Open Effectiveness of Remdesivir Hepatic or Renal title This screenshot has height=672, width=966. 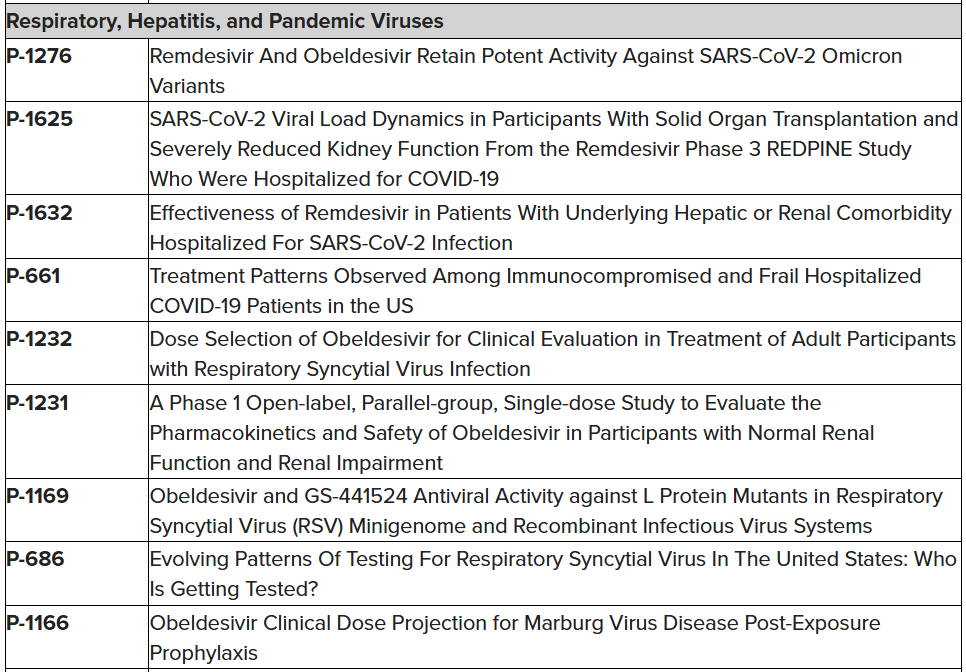[x=550, y=228]
